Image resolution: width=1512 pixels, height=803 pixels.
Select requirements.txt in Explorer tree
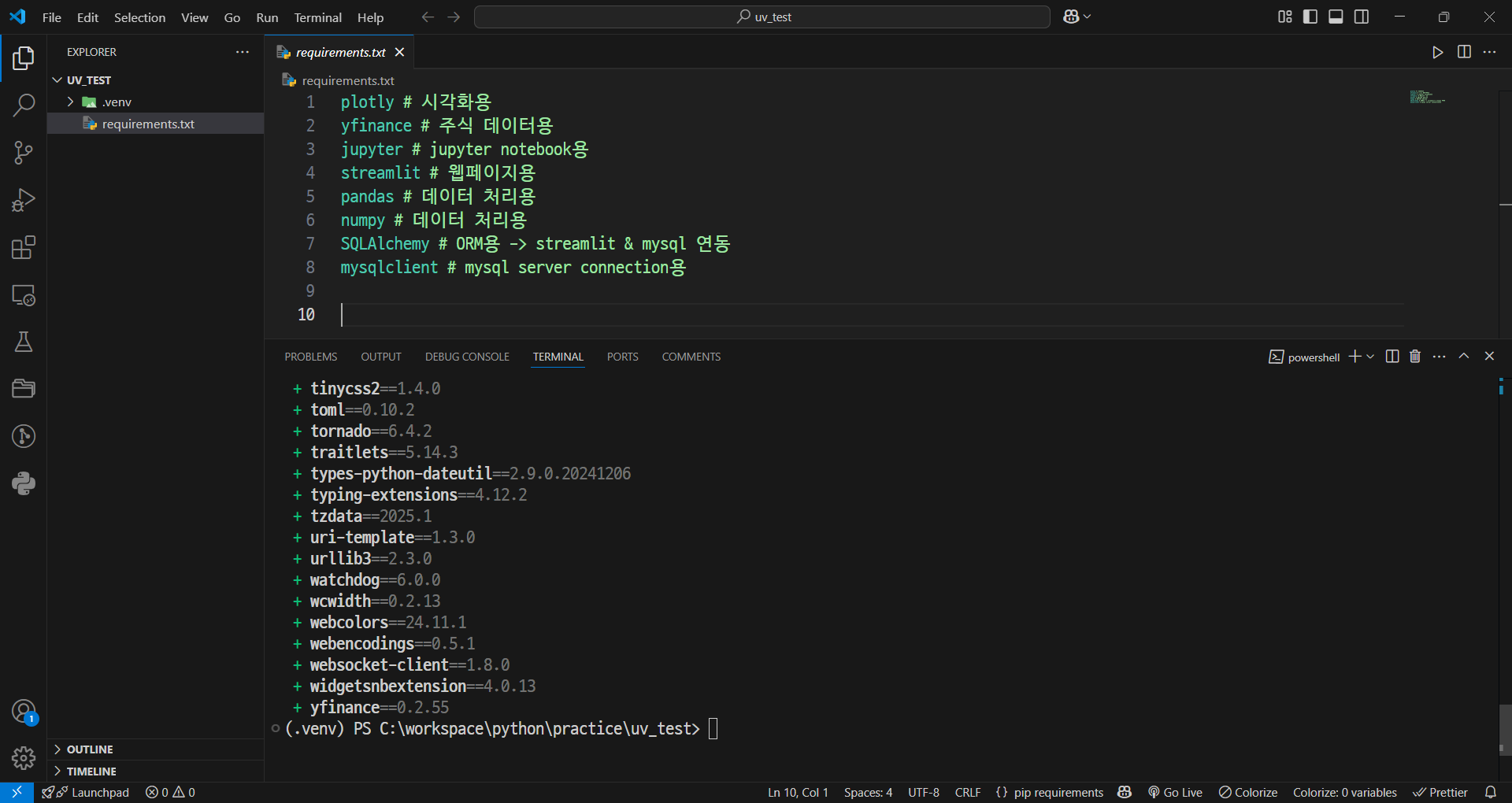tap(155, 124)
